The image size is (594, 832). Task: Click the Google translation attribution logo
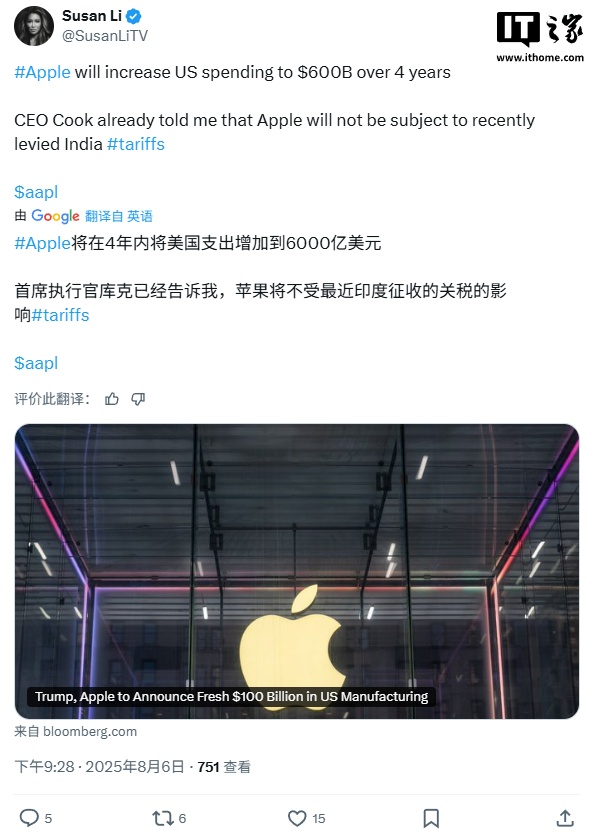pos(55,216)
